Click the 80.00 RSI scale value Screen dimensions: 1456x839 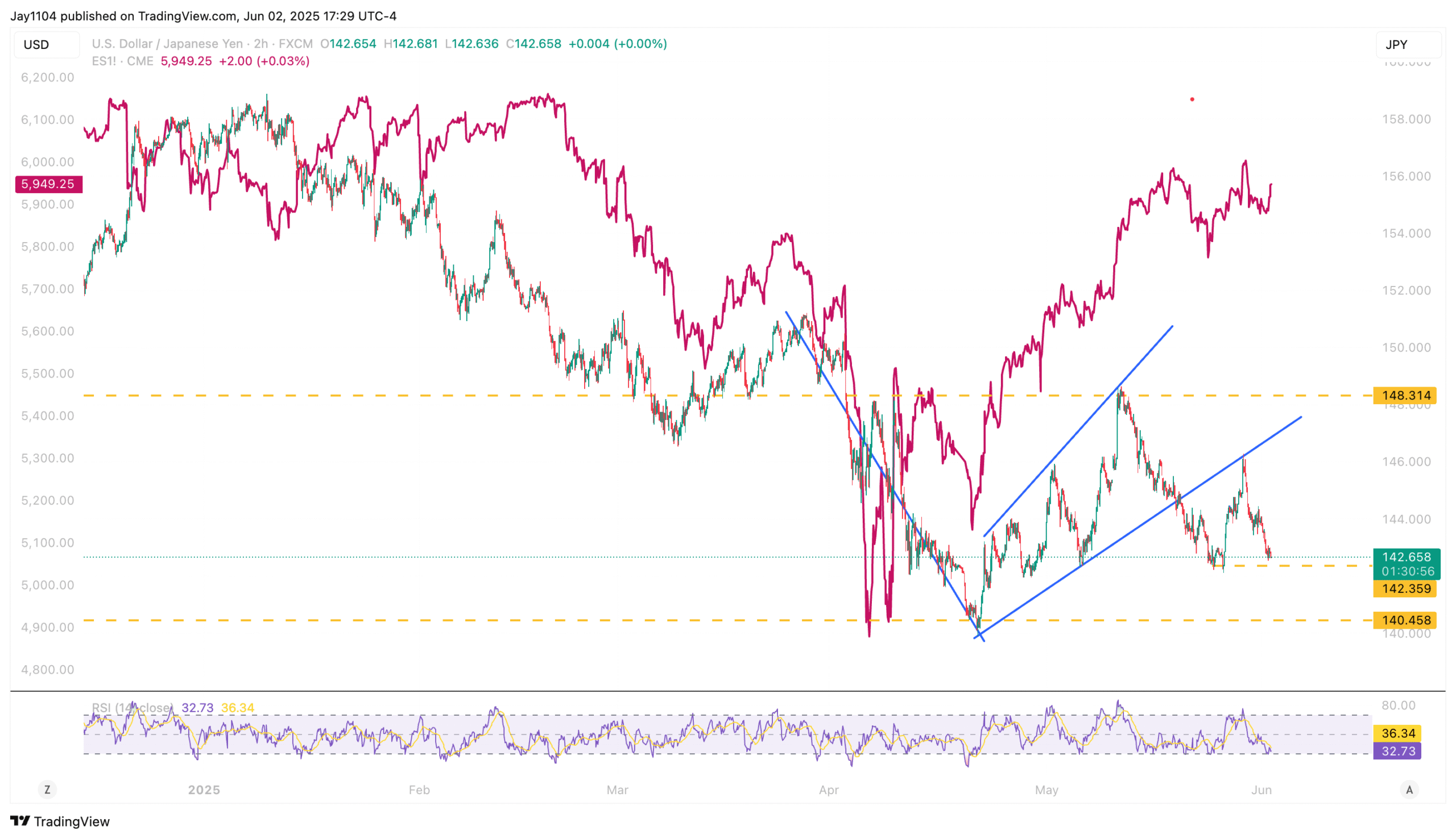tap(1399, 705)
